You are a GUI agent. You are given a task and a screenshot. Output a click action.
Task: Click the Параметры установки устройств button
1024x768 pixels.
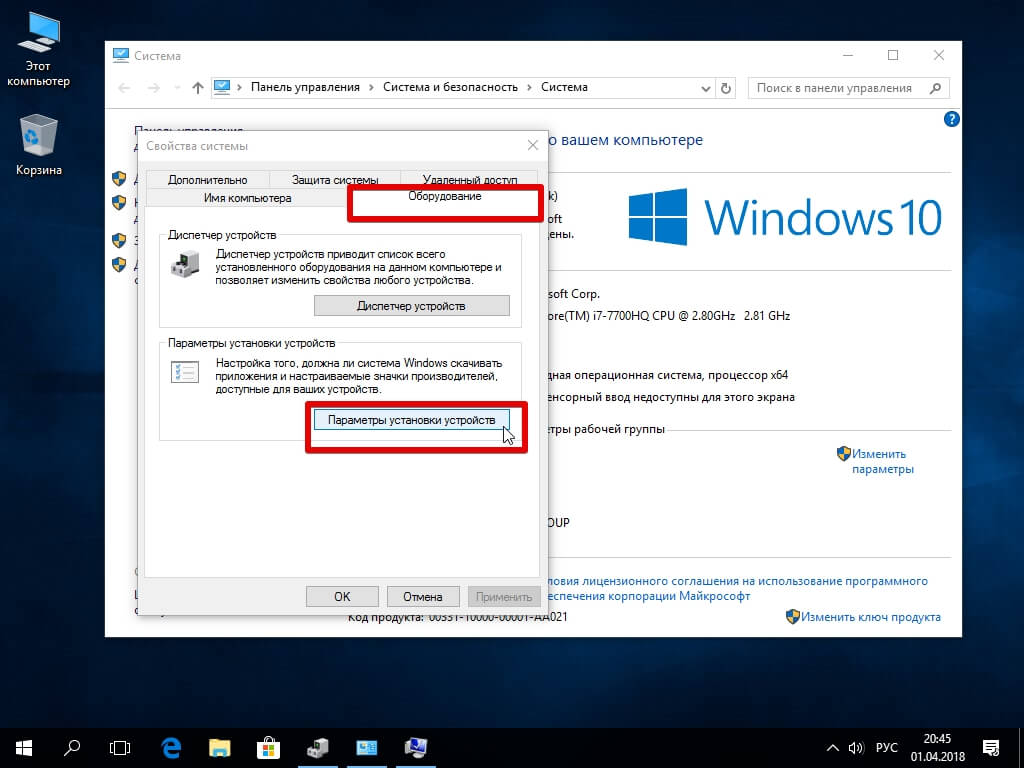coord(411,420)
